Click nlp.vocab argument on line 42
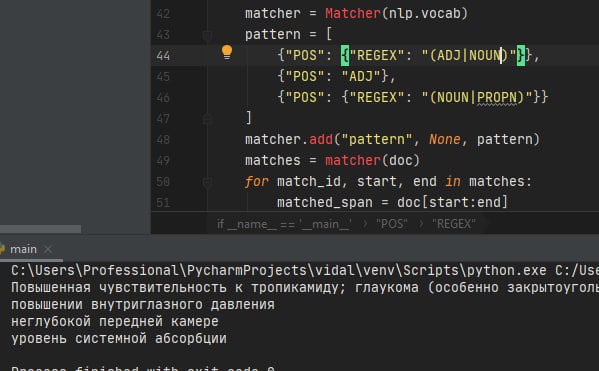Image resolution: width=599 pixels, height=371 pixels. click(x=424, y=13)
